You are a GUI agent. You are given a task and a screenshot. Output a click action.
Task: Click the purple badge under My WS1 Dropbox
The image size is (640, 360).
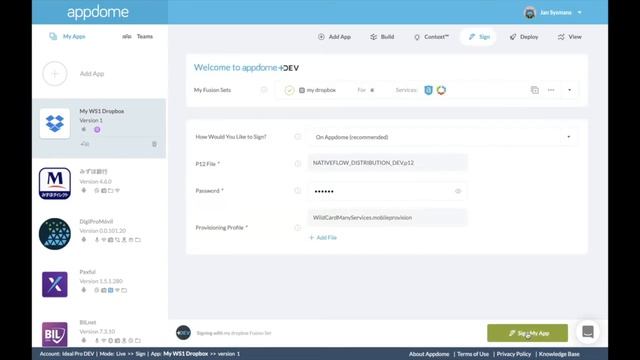point(97,129)
